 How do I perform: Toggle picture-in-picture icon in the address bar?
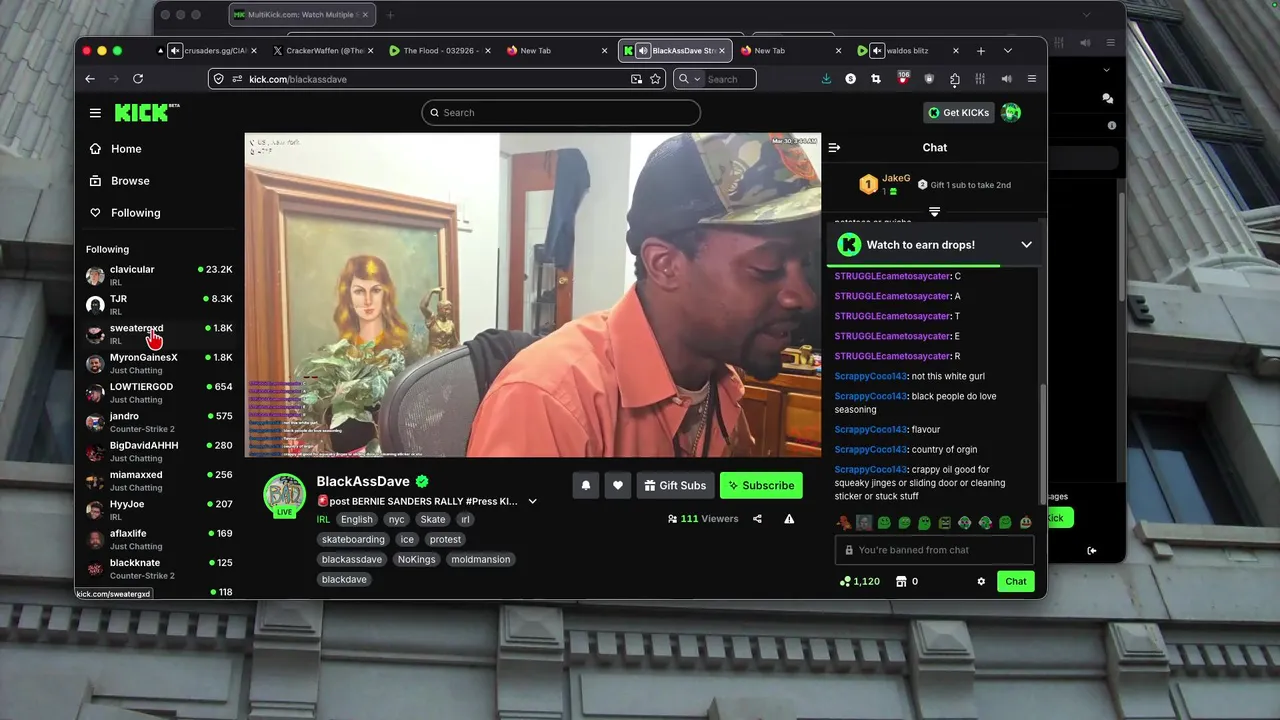tap(636, 79)
